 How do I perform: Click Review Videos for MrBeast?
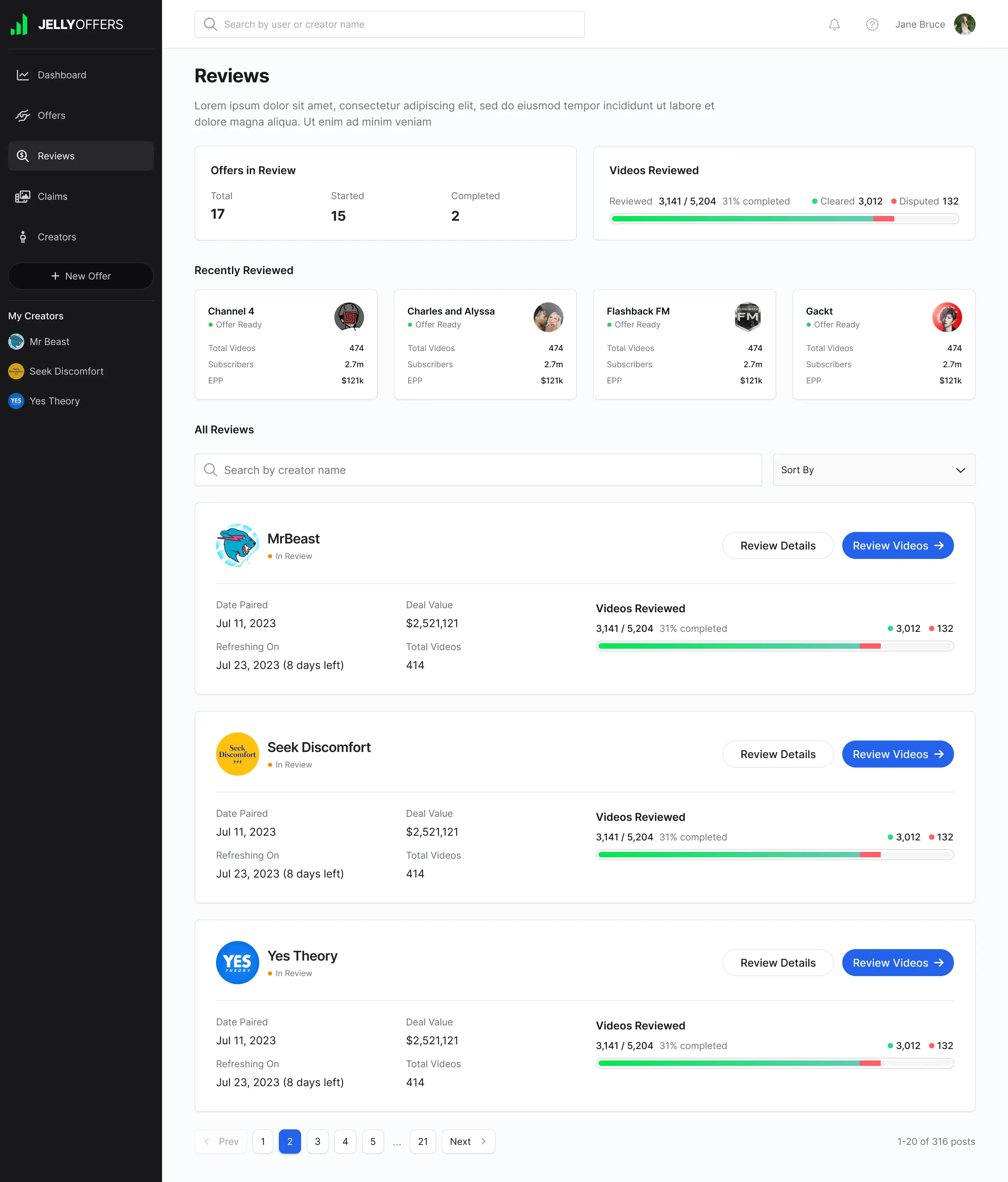(x=898, y=546)
